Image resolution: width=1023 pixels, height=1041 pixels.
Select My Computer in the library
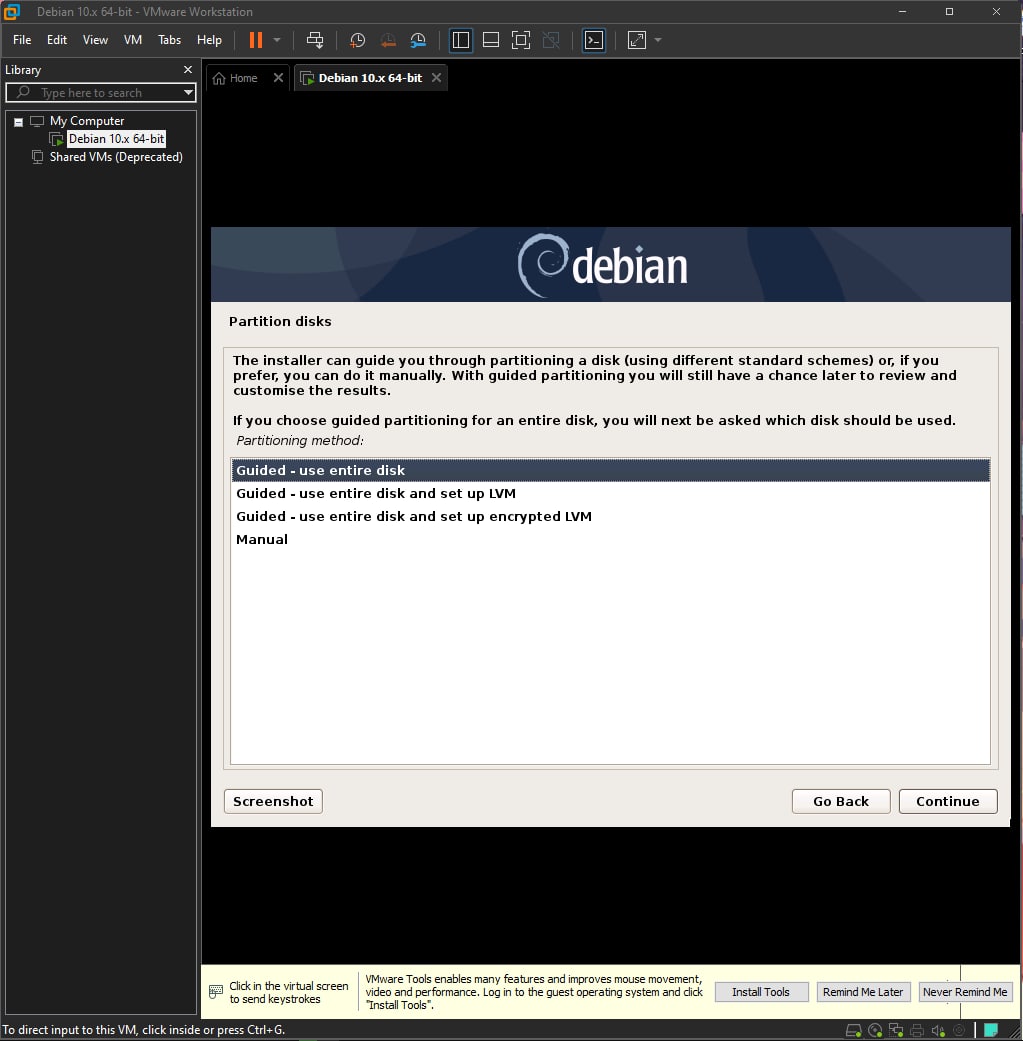tap(86, 121)
